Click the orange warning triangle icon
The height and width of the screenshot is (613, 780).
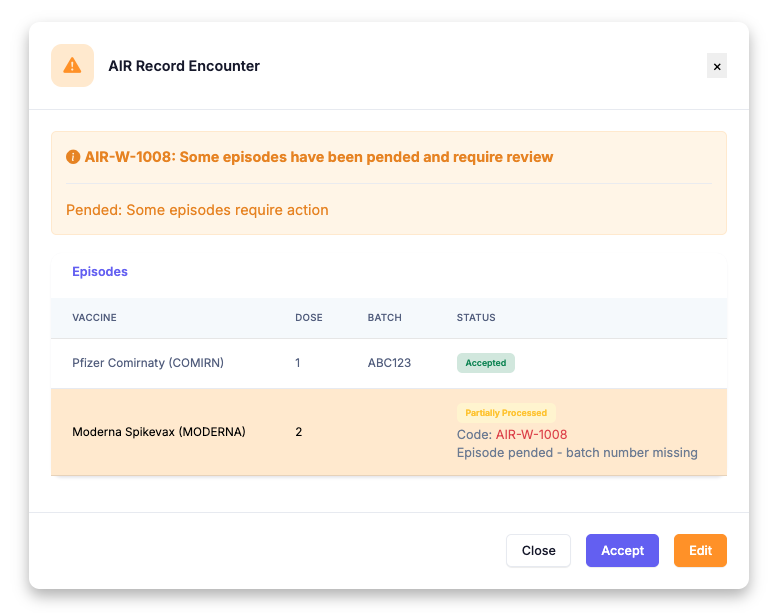point(72,66)
